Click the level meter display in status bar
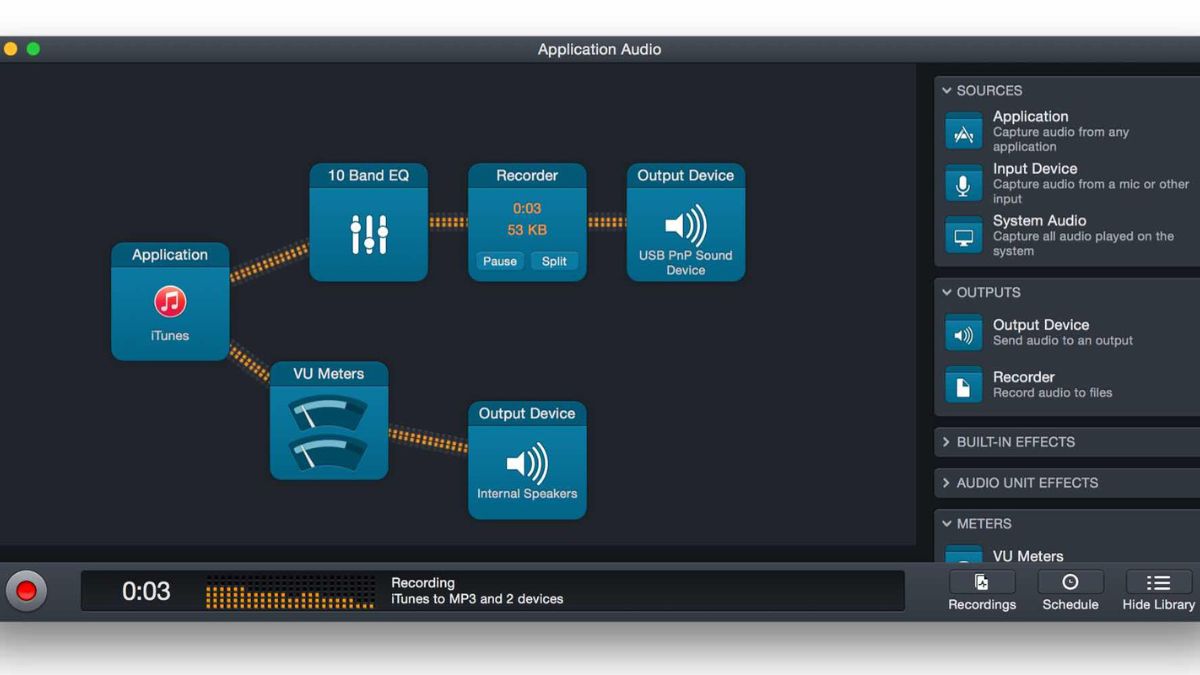The height and width of the screenshot is (675, 1200). (291, 591)
